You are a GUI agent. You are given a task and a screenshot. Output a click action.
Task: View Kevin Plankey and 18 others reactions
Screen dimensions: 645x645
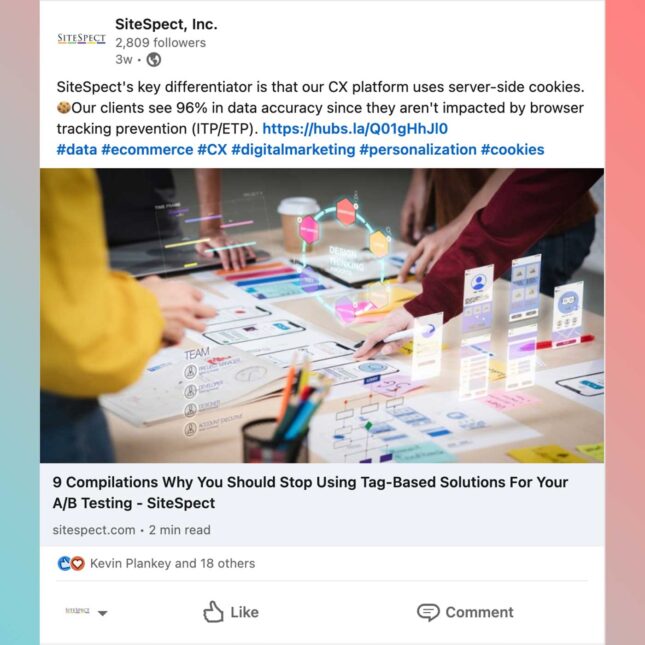pos(172,563)
